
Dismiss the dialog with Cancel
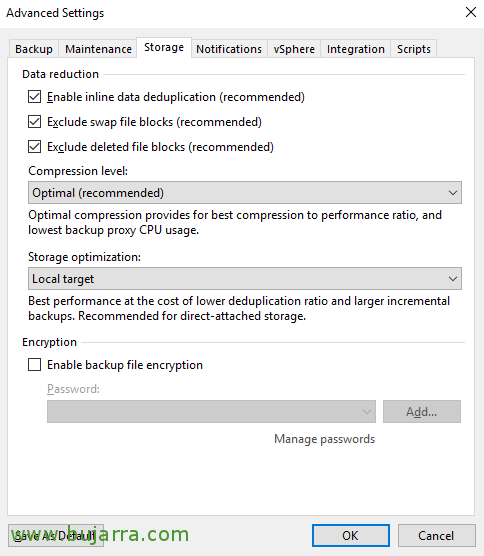(436, 535)
